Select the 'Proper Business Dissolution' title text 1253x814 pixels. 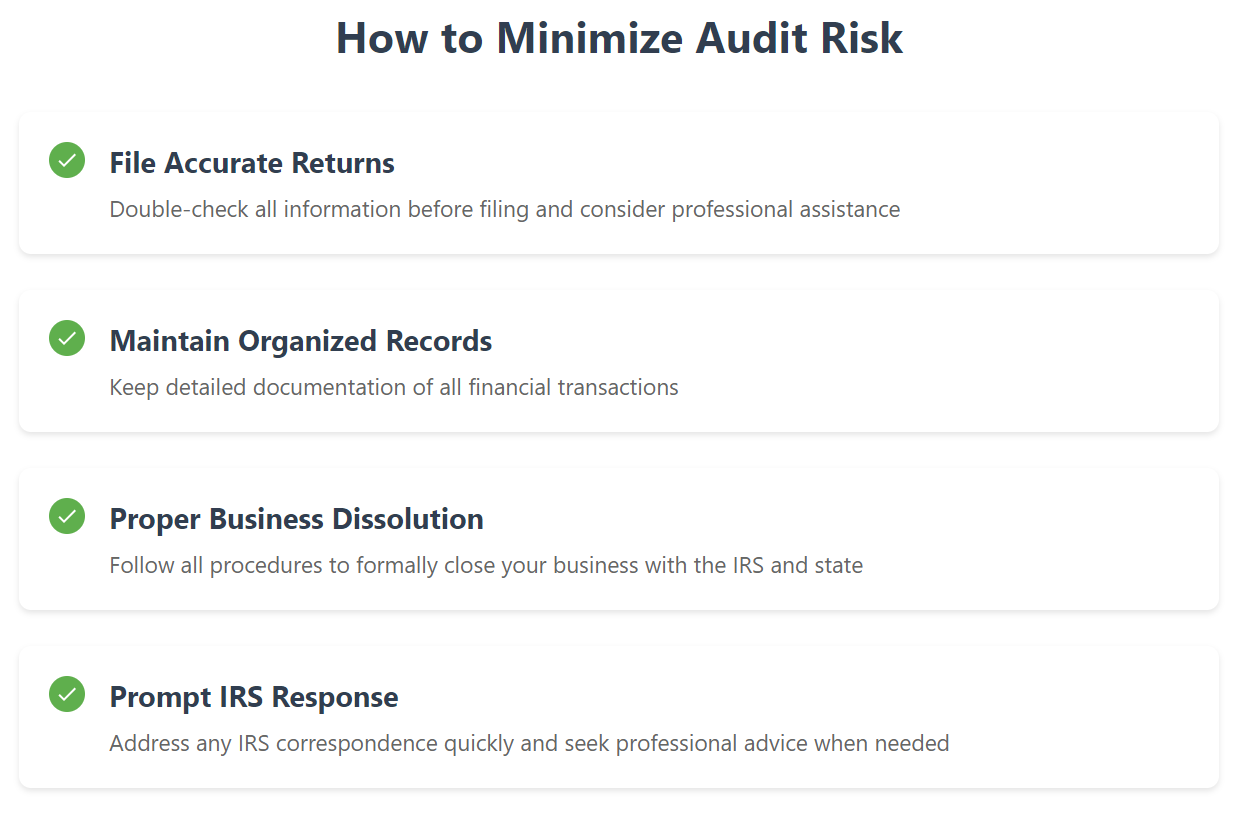296,519
